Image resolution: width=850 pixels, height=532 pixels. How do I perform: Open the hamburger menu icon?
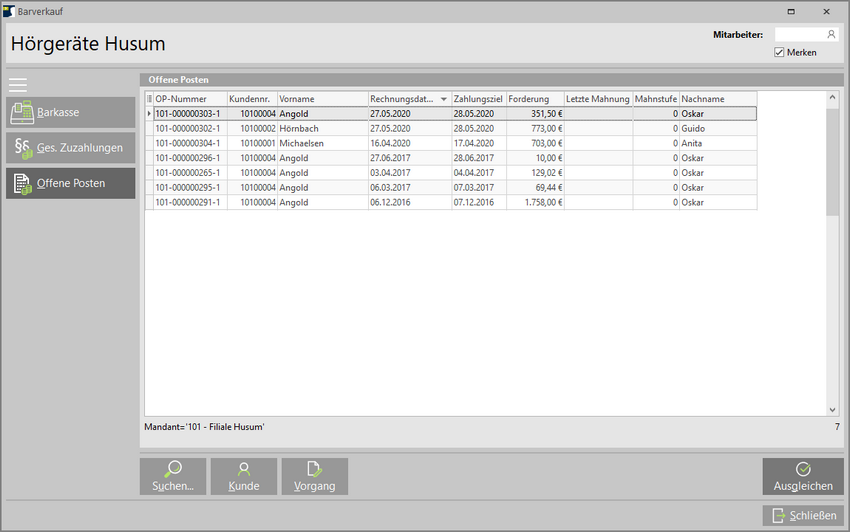pyautogui.click(x=18, y=84)
